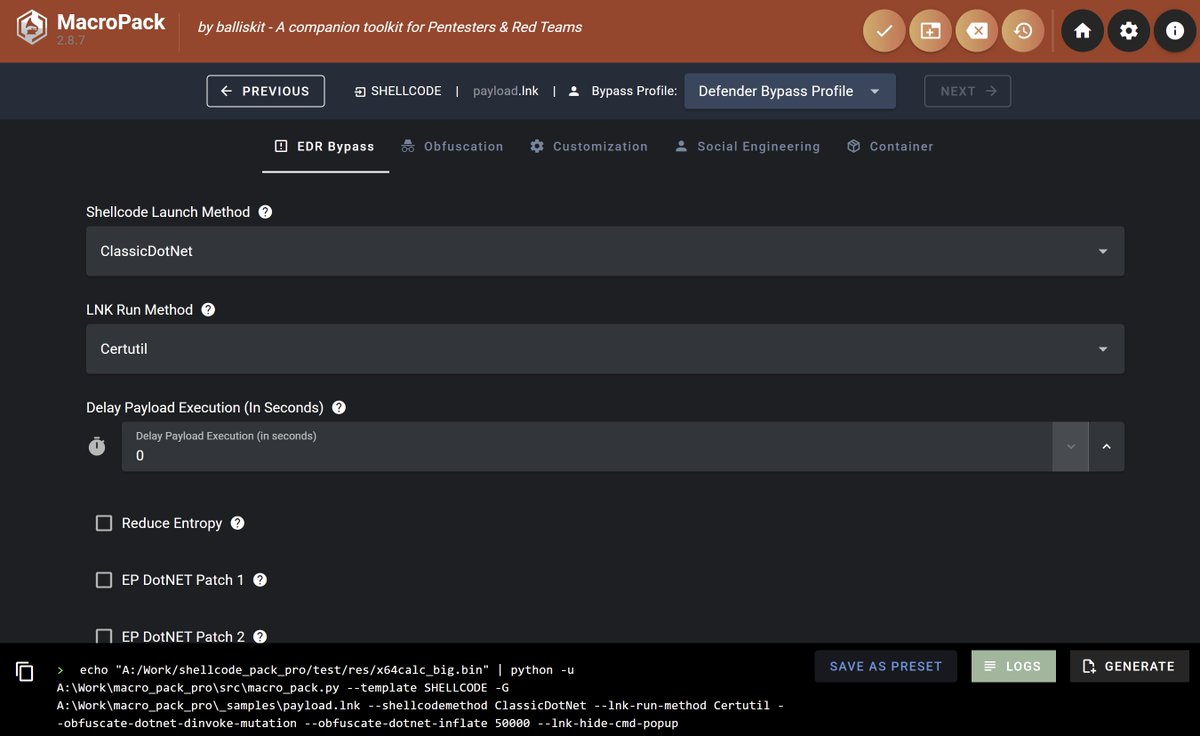Click the backspace clear icon in header
Image resolution: width=1200 pixels, height=736 pixels.
pos(977,31)
